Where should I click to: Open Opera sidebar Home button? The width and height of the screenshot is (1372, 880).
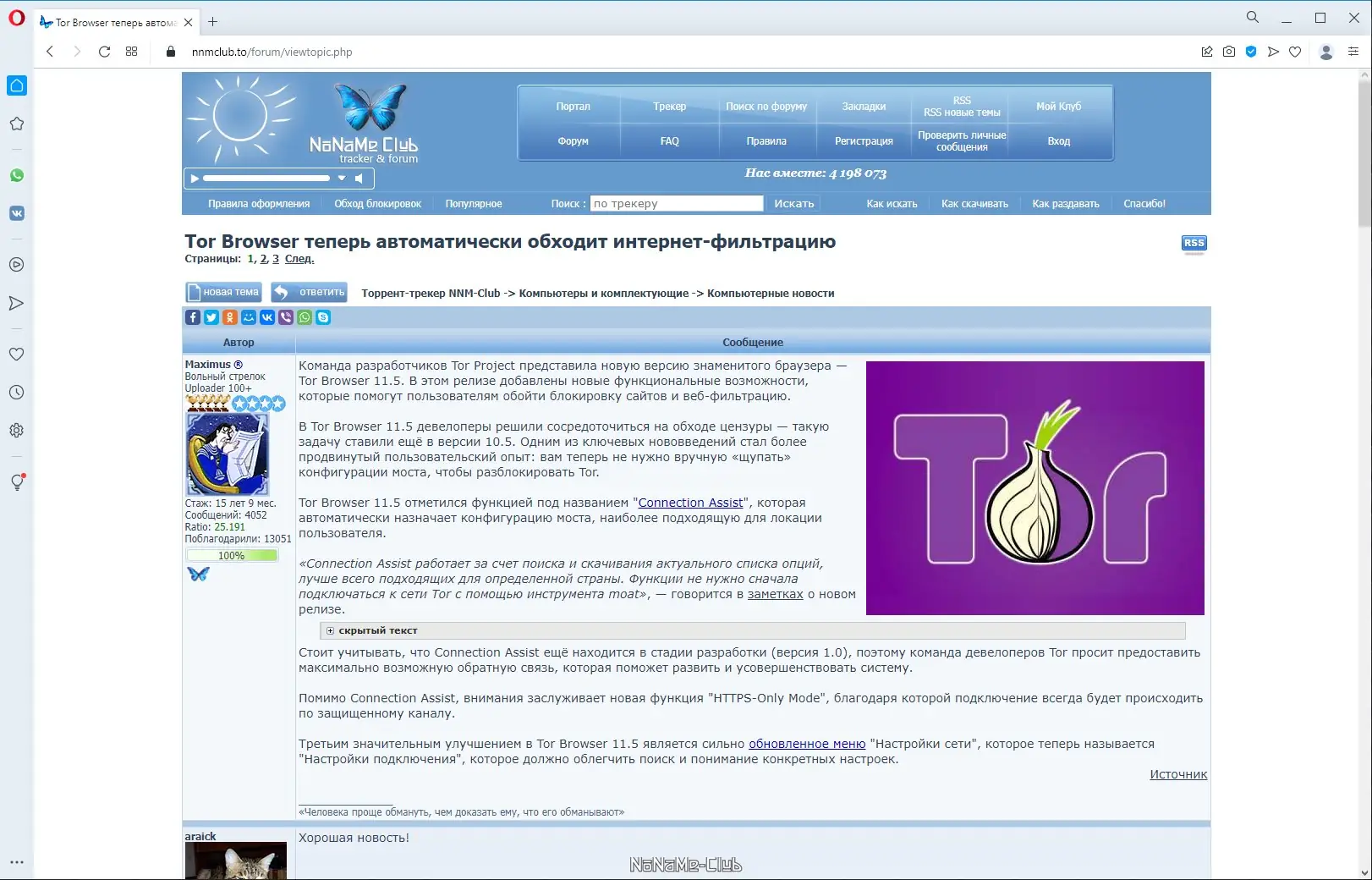click(x=17, y=85)
